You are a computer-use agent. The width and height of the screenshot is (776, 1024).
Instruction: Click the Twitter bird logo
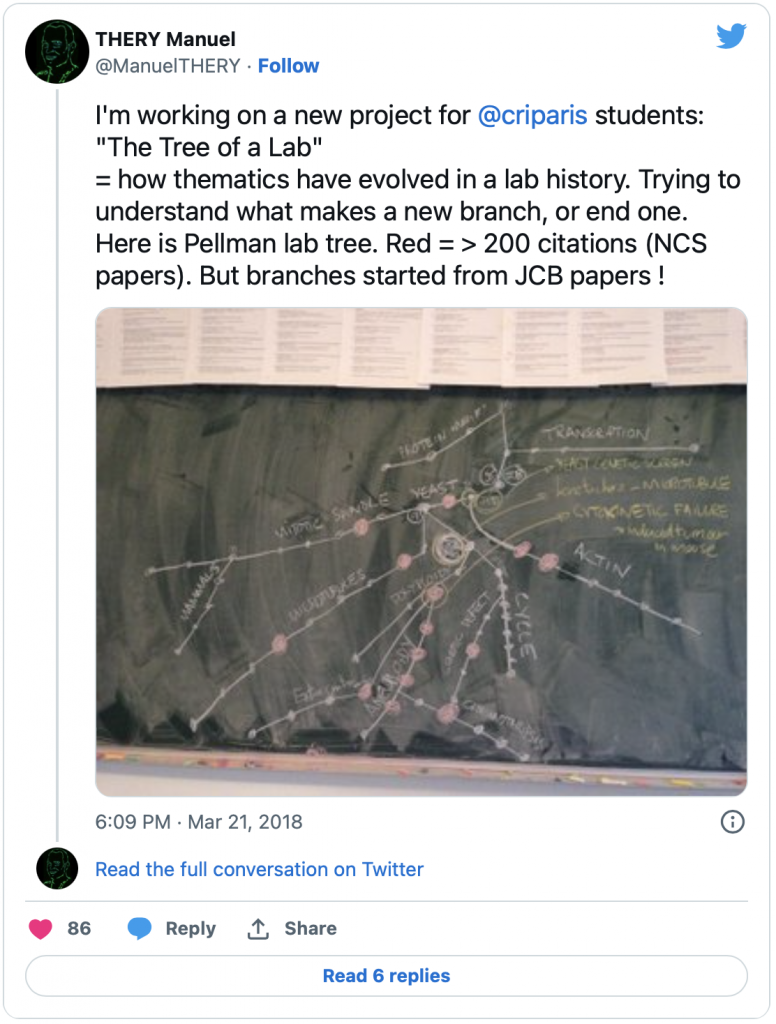[x=731, y=36]
